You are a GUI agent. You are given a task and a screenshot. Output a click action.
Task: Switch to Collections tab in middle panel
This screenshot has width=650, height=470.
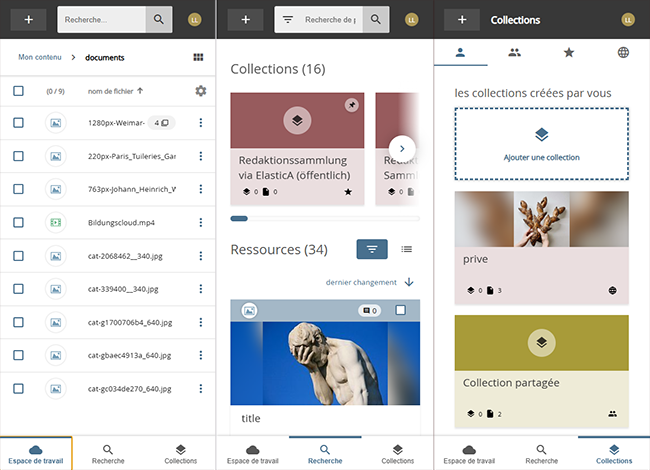pyautogui.click(x=397, y=454)
